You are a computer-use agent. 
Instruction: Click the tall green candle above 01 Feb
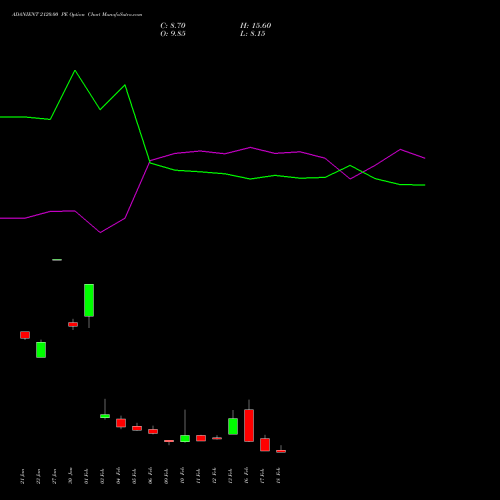point(89,300)
